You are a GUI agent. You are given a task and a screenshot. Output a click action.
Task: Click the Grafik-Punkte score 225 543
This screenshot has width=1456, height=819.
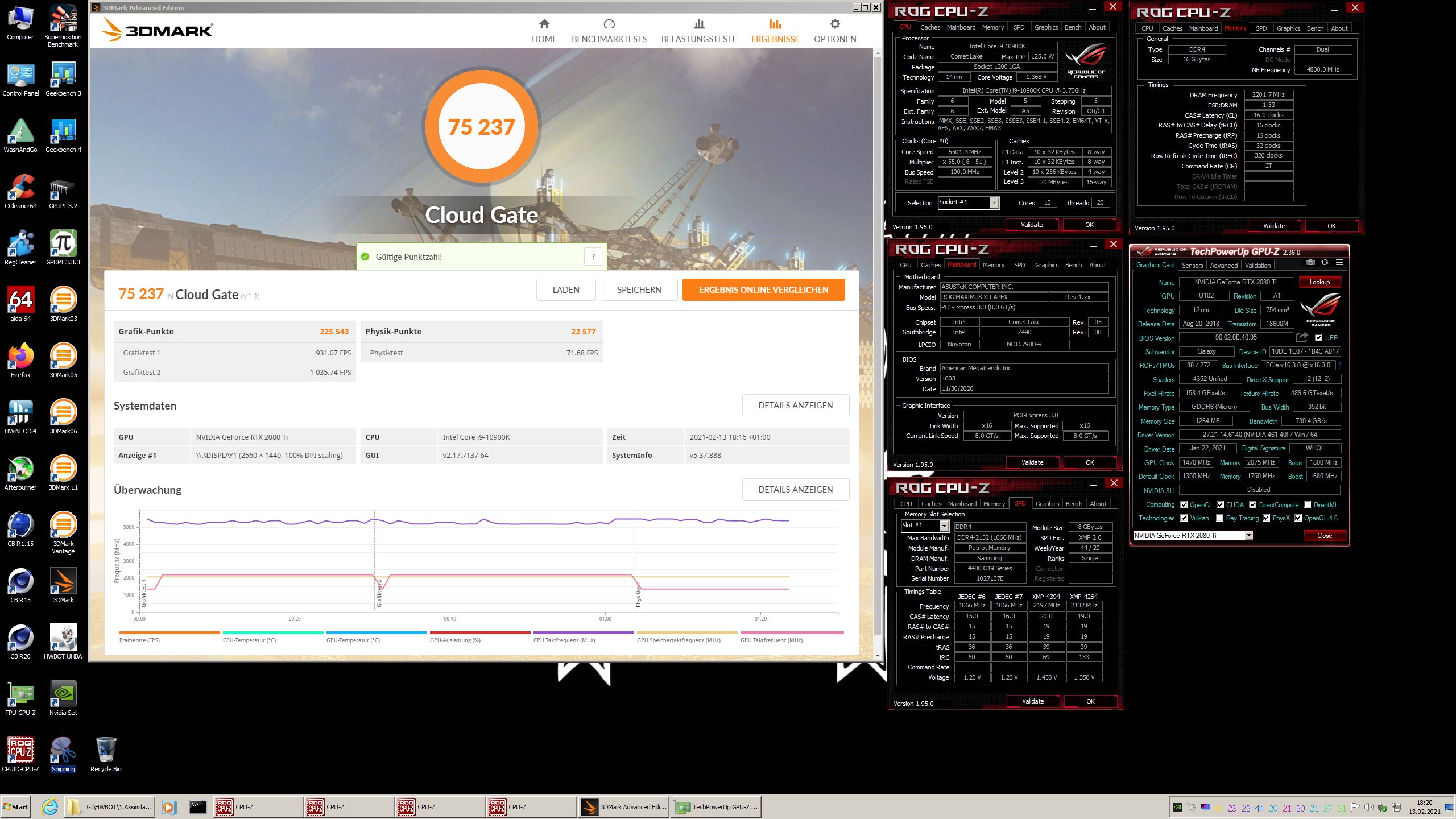(334, 332)
